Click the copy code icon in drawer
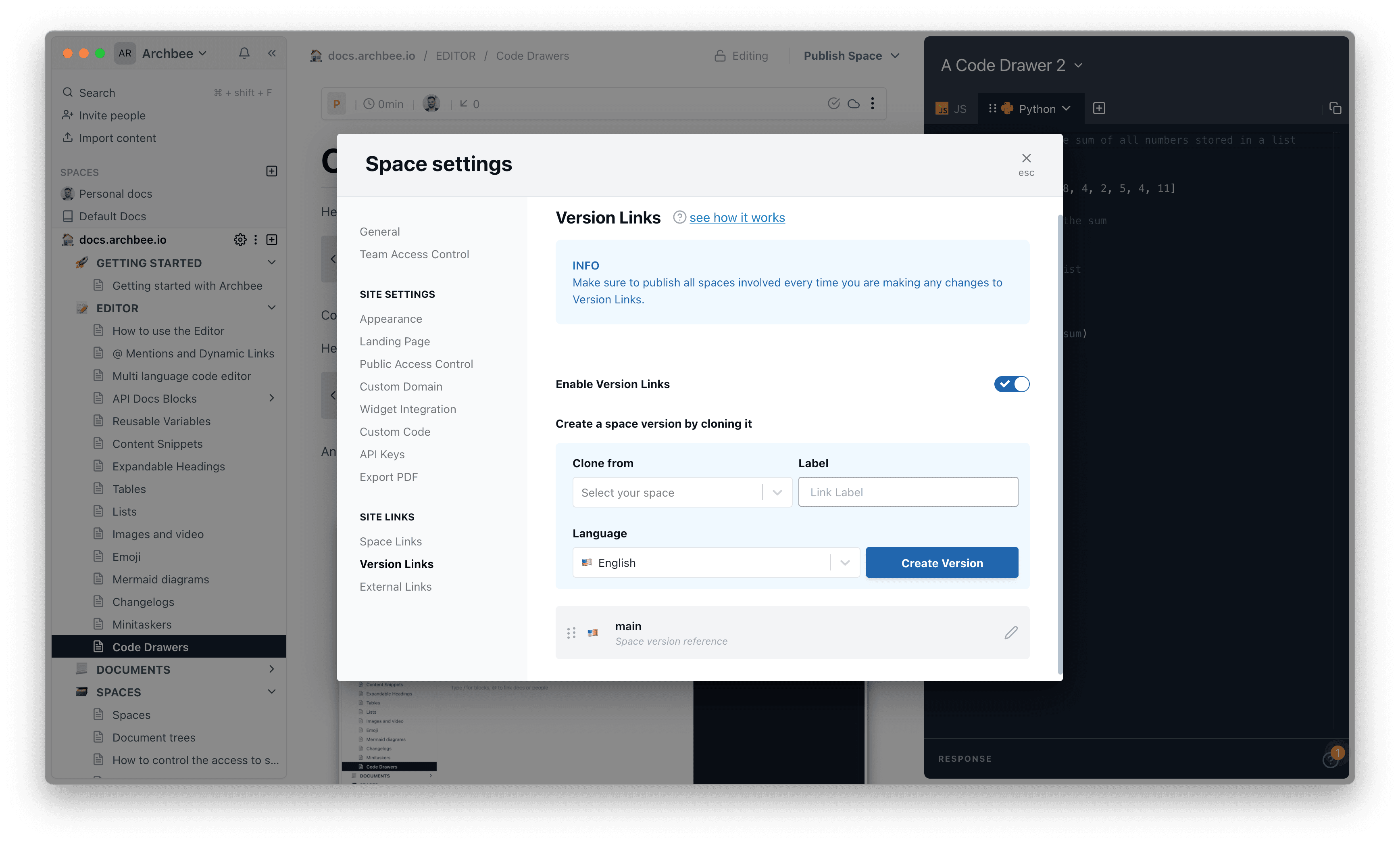This screenshot has width=1400, height=844. pos(1335,109)
